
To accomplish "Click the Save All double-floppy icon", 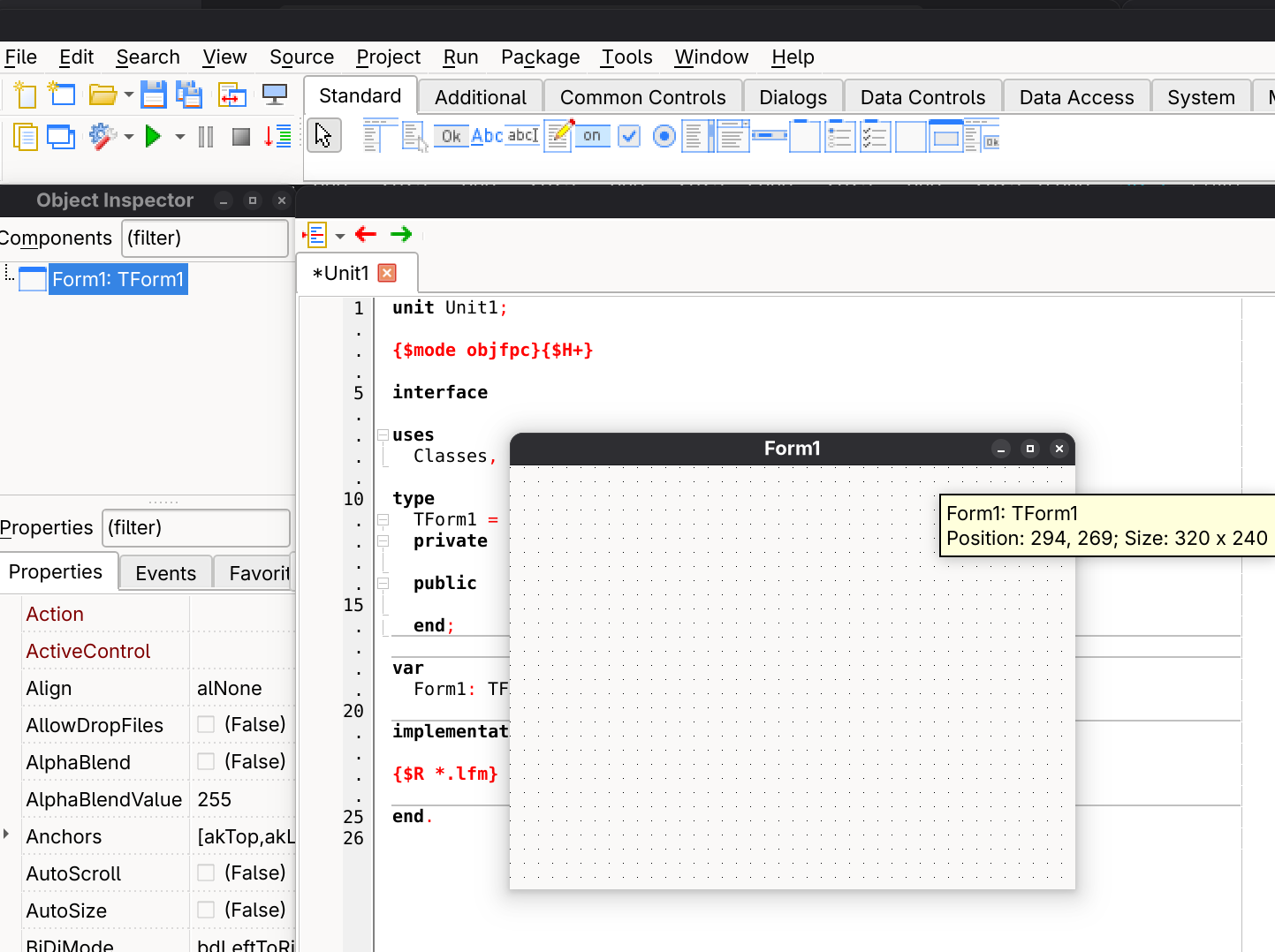I will coord(189,94).
